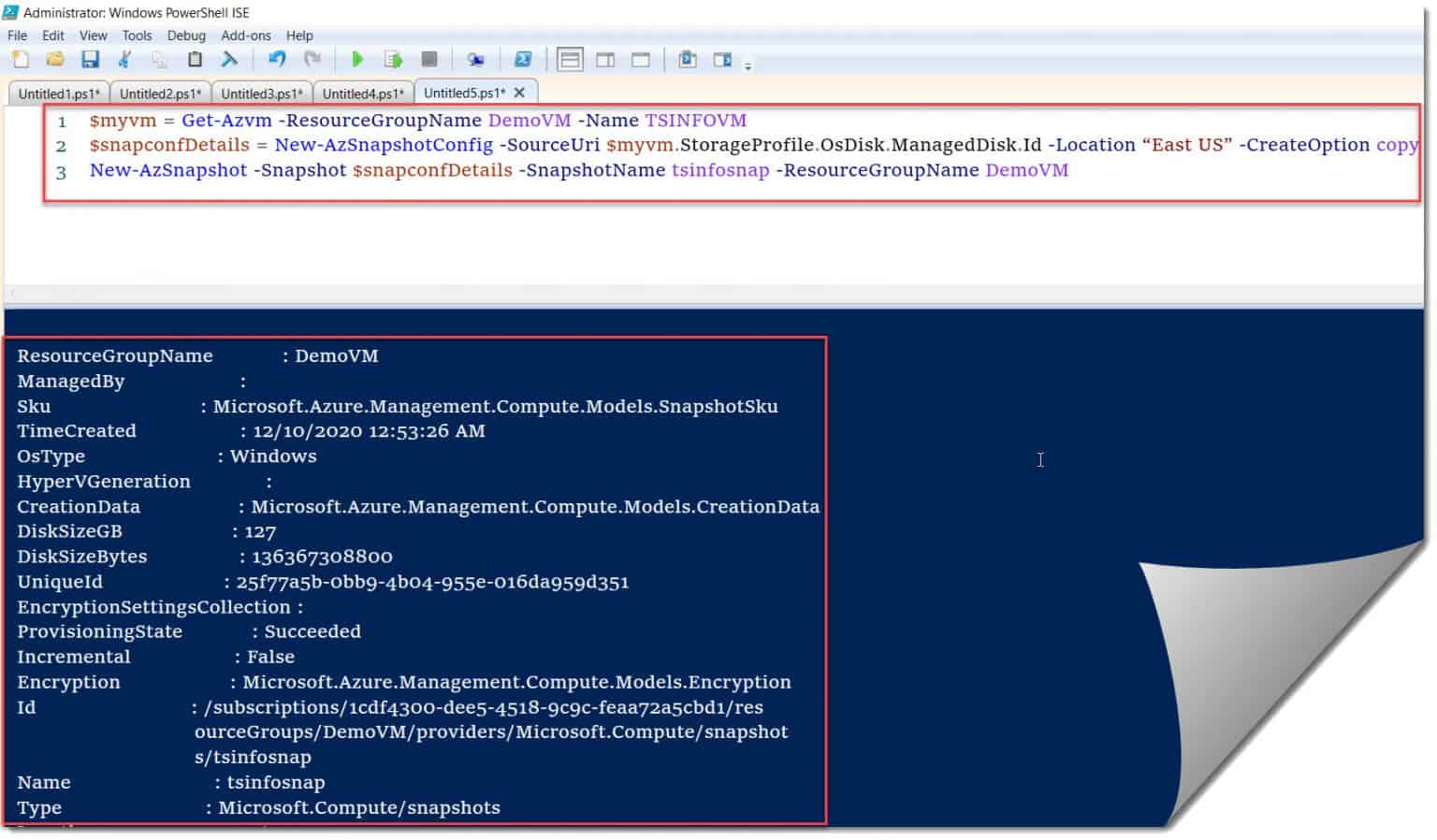The width and height of the screenshot is (1437, 840).
Task: Expand the toolbar overflow arrow
Action: coord(748,64)
